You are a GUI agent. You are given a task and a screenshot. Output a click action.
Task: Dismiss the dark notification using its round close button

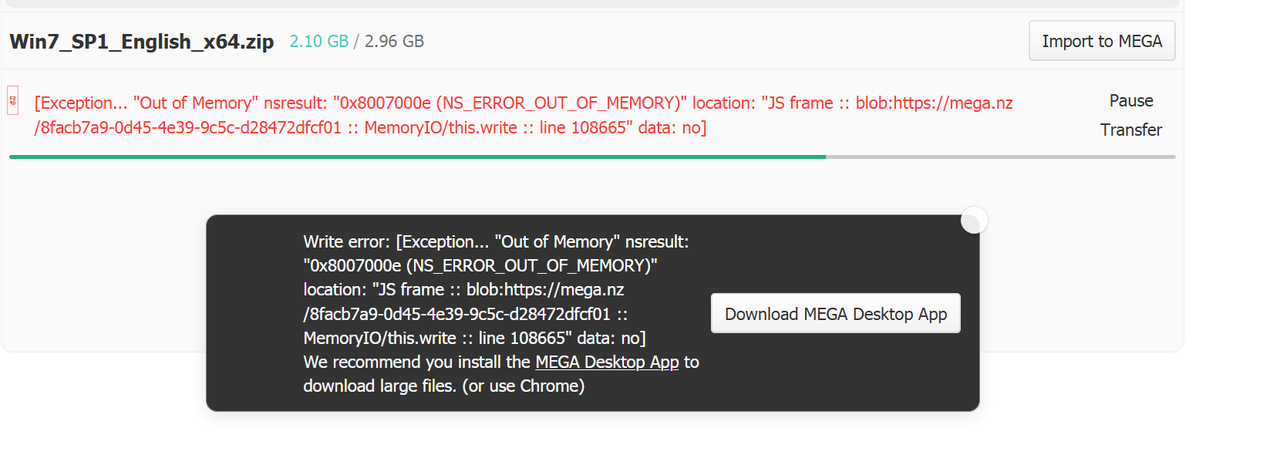click(974, 220)
